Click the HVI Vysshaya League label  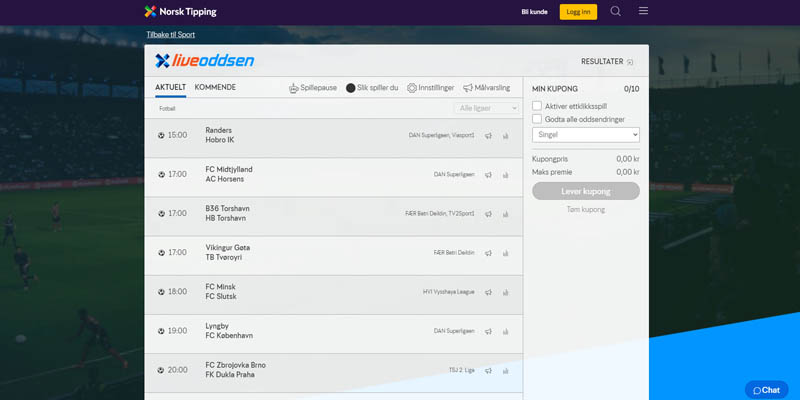coord(448,292)
